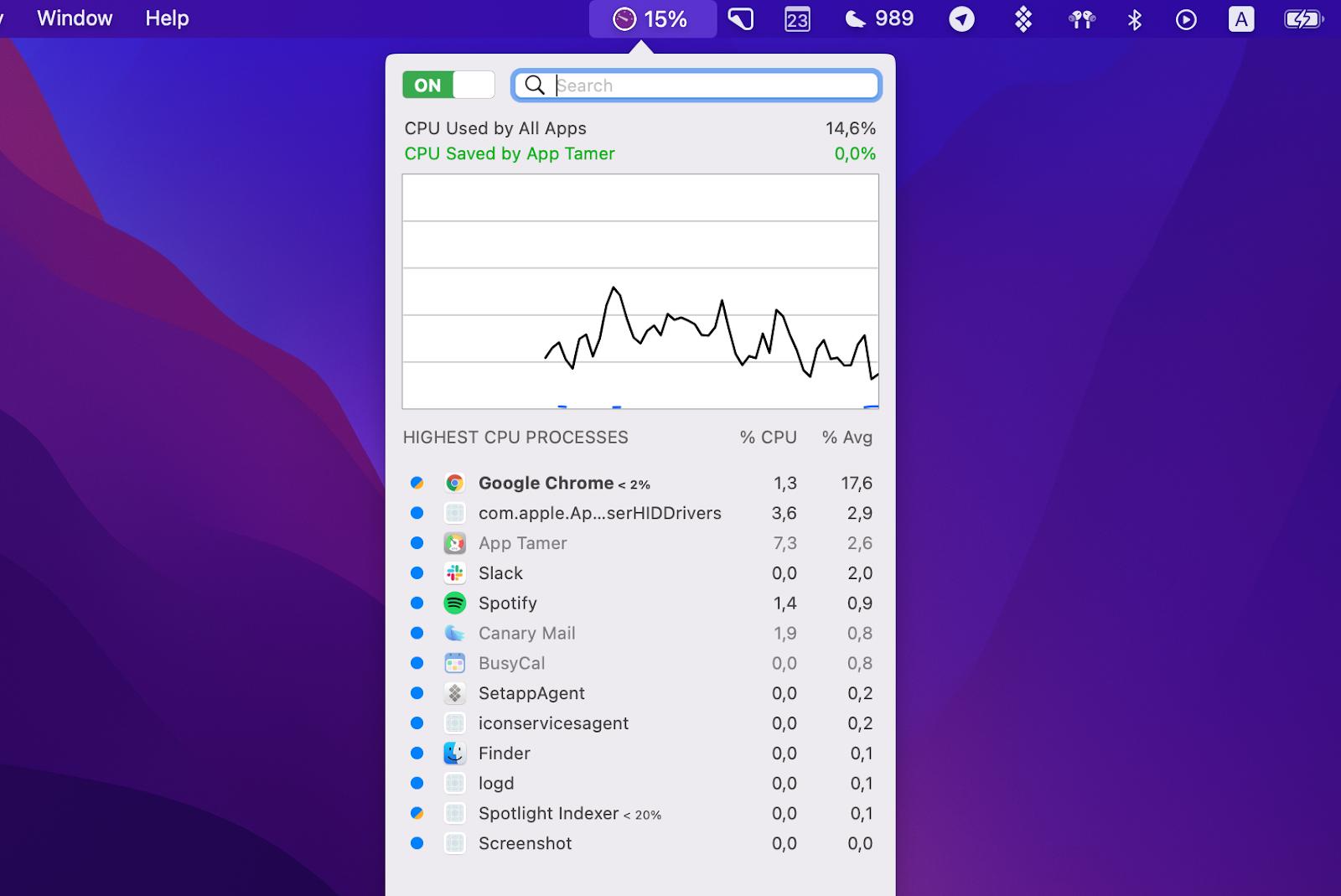1341x896 pixels.
Task: Open the Bluetooth menu bar icon
Action: click(1135, 19)
